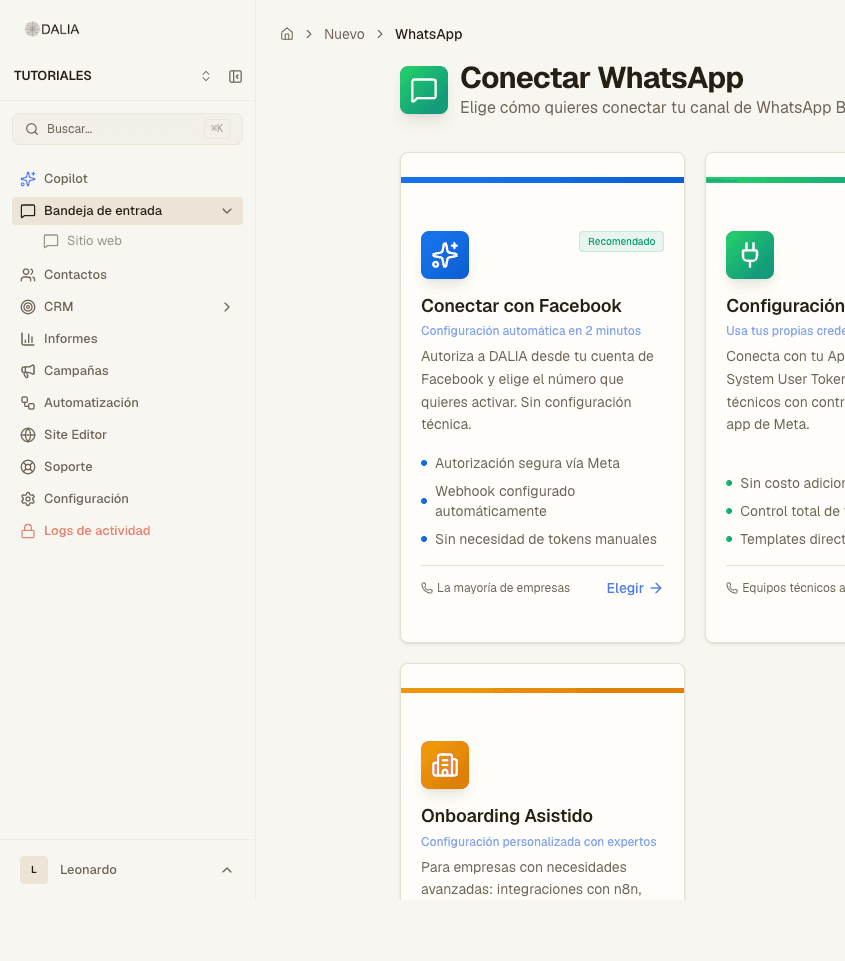The width and height of the screenshot is (845, 961).
Task: Select Onboarding Asistido card title
Action: coord(507,816)
